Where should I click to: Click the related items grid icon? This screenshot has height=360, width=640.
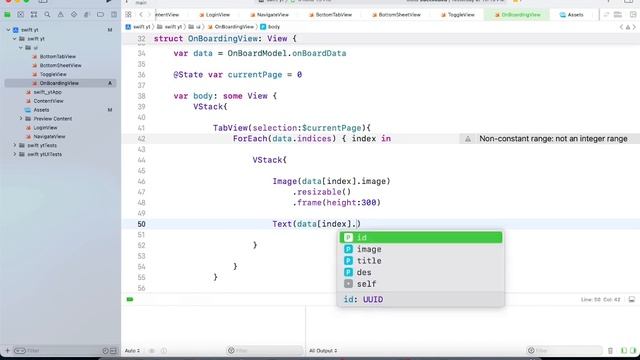pyautogui.click(x=128, y=15)
